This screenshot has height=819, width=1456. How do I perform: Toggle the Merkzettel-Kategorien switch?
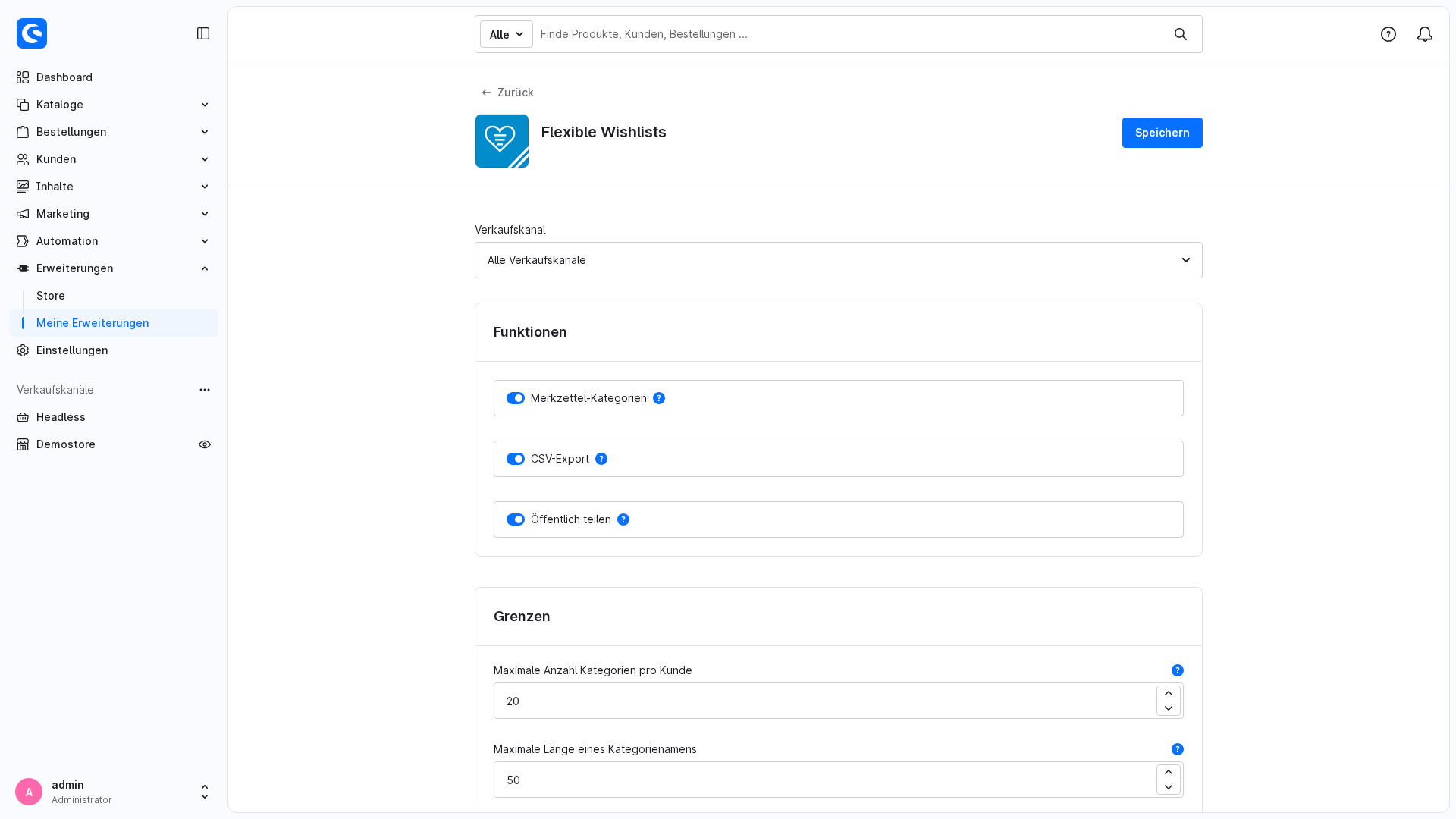pyautogui.click(x=516, y=398)
